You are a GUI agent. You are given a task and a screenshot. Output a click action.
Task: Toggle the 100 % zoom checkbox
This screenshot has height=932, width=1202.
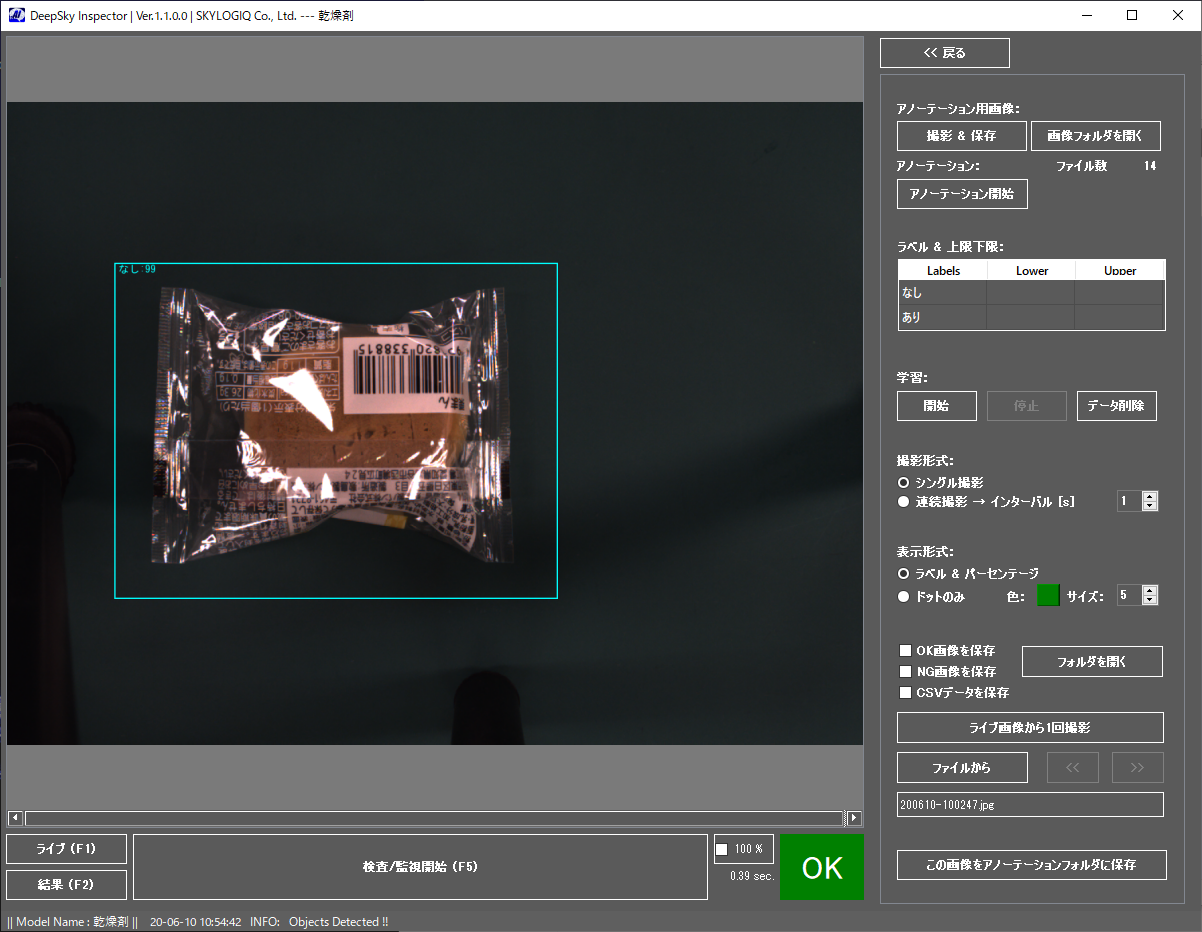[722, 850]
